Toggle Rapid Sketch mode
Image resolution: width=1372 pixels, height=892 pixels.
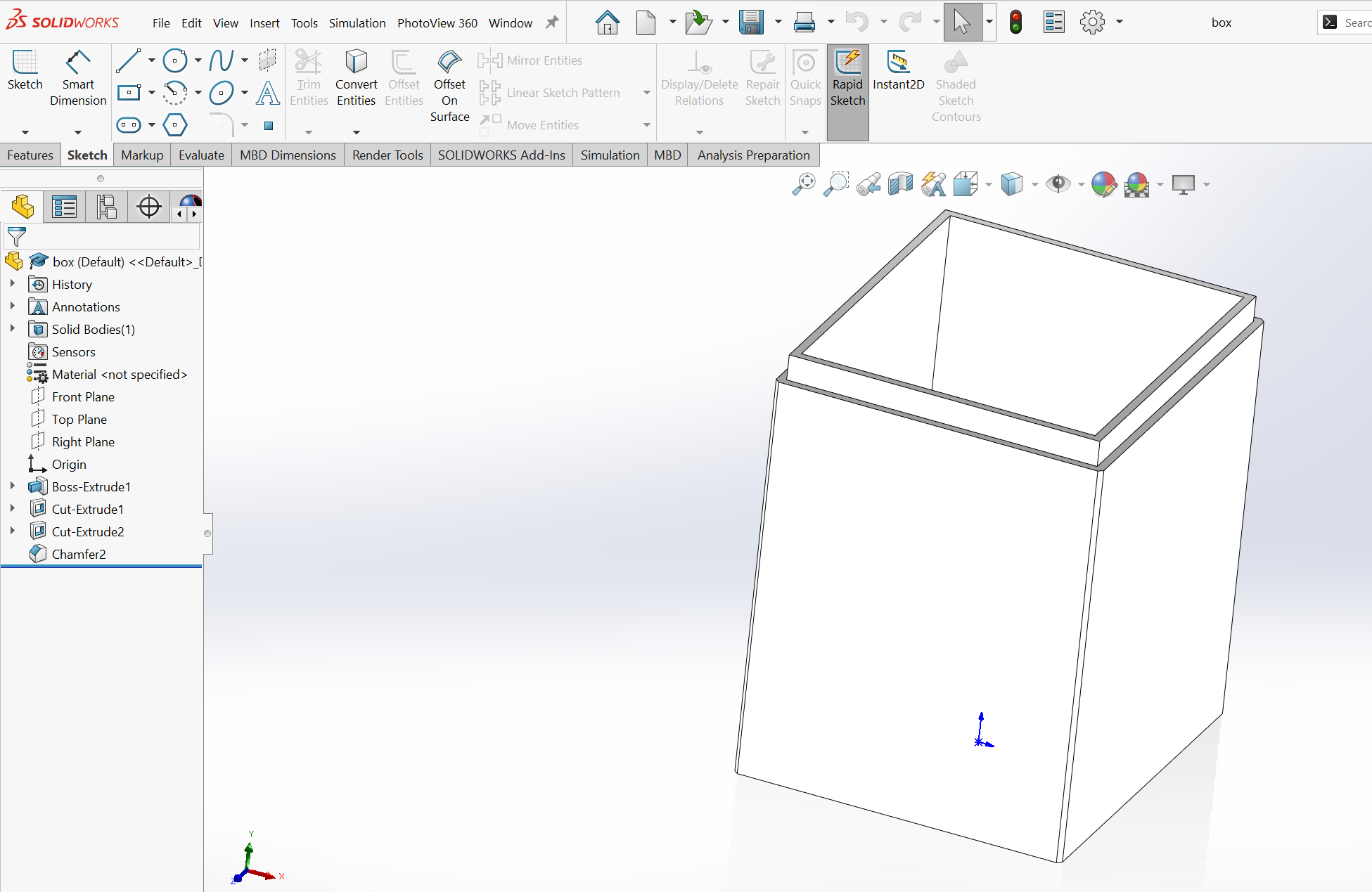[x=848, y=92]
